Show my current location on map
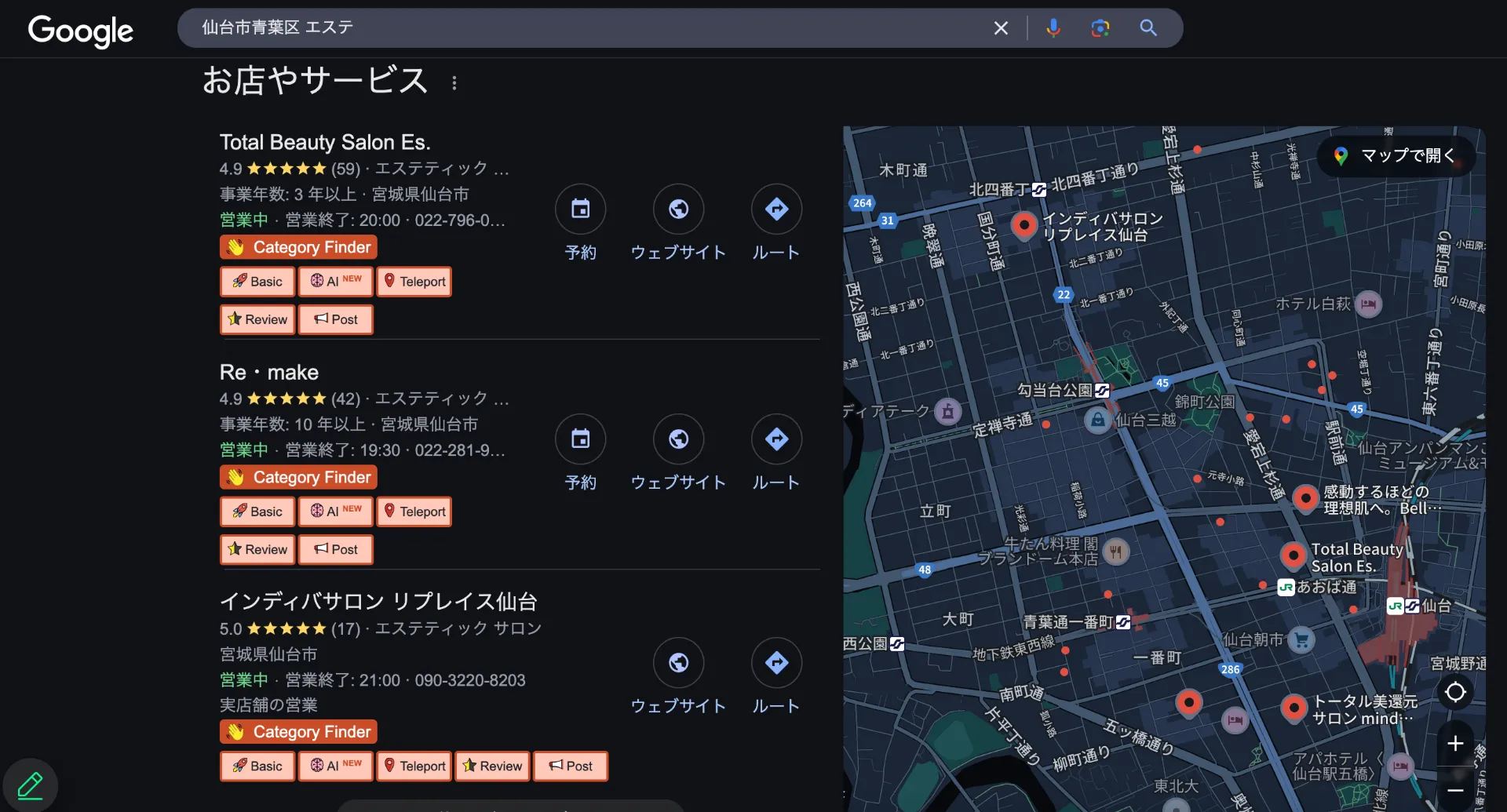 click(x=1455, y=692)
